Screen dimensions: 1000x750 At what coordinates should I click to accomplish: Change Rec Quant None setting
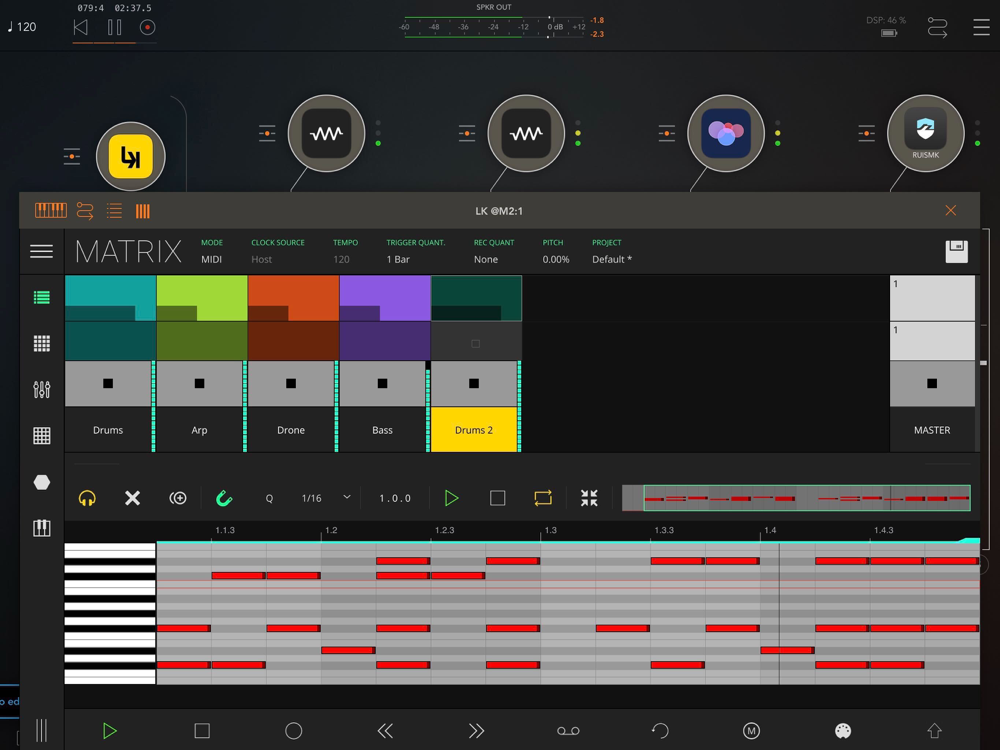tap(486, 259)
